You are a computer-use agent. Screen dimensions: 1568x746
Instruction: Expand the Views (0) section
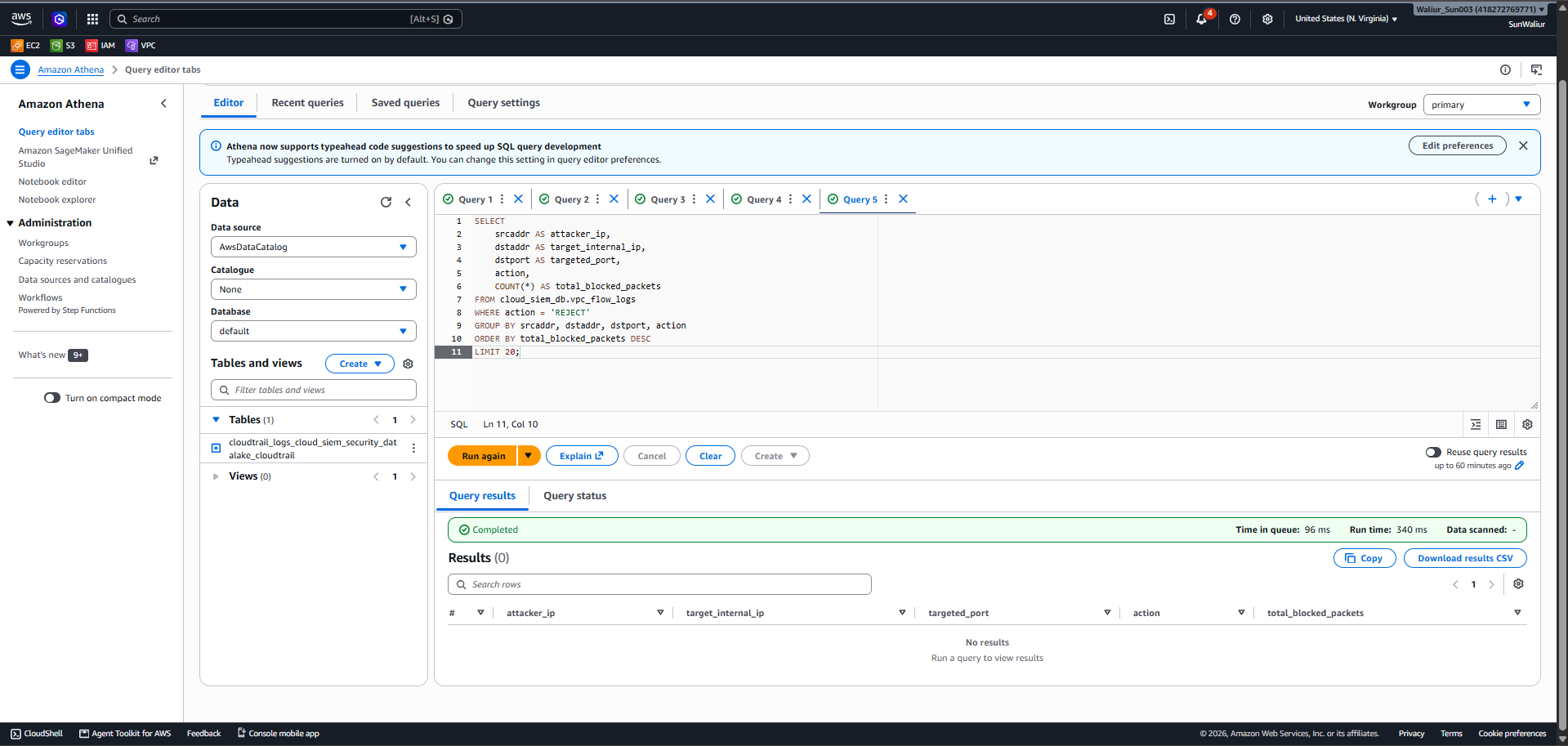pyautogui.click(x=216, y=476)
